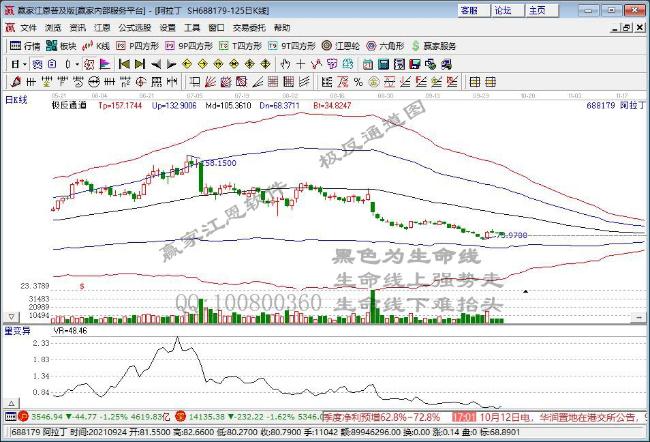Select the red pencil drawing tool
650x442 pixels.
(x=16, y=82)
